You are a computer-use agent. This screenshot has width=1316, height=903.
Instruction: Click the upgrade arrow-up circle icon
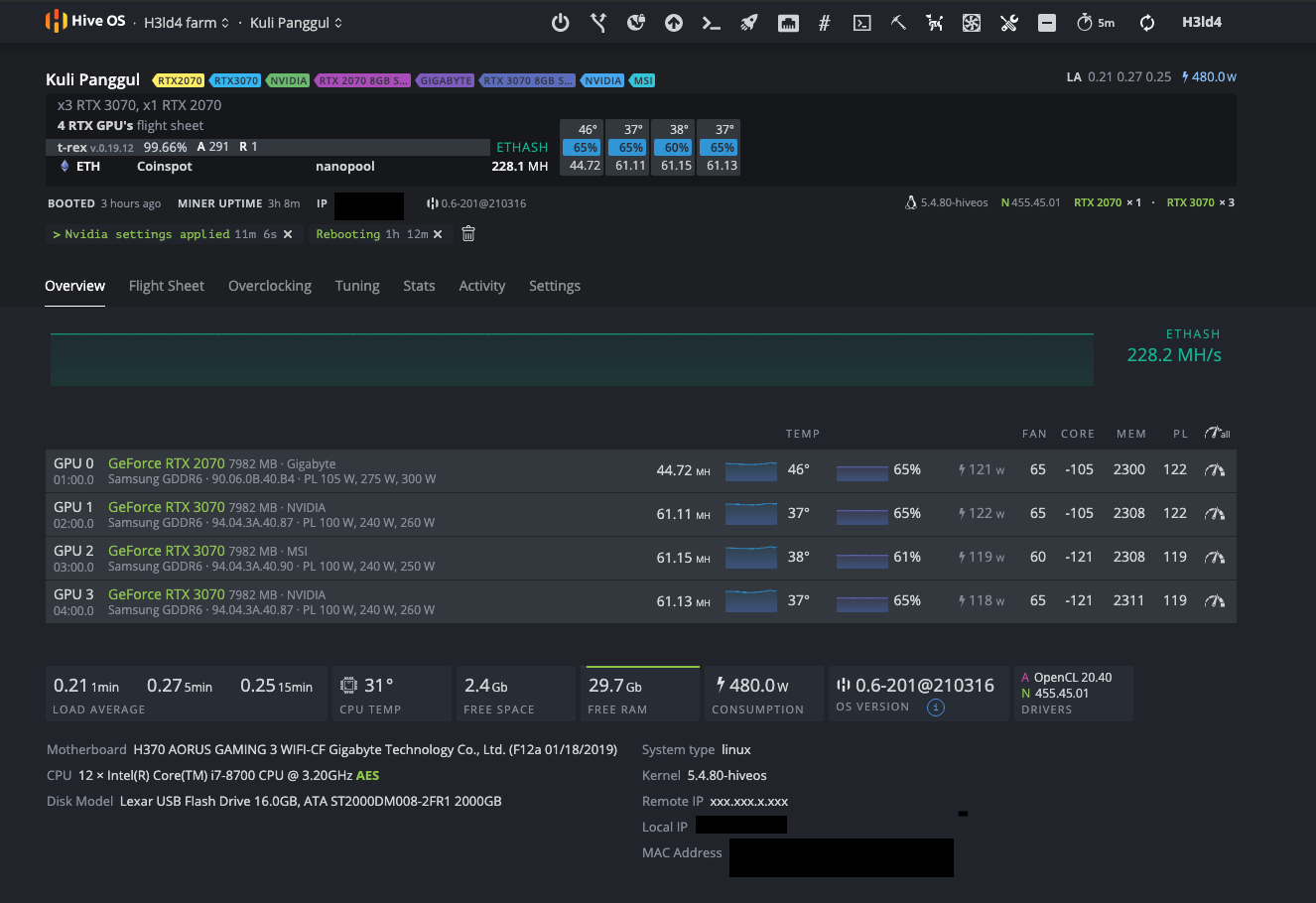tap(674, 23)
